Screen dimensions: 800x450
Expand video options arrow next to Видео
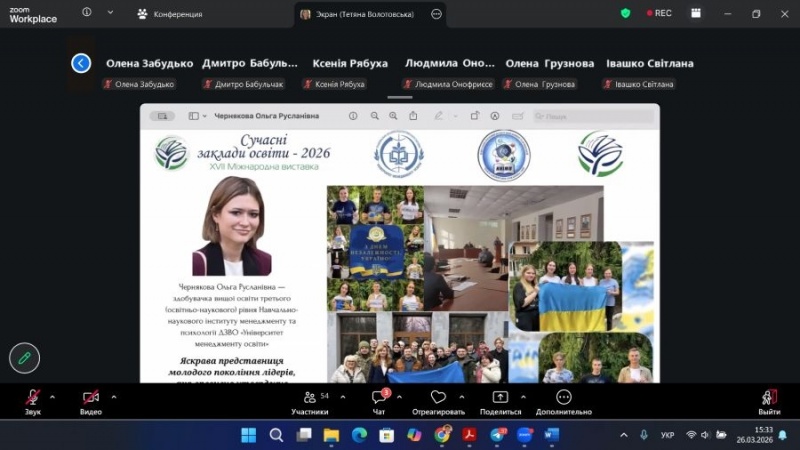click(113, 396)
